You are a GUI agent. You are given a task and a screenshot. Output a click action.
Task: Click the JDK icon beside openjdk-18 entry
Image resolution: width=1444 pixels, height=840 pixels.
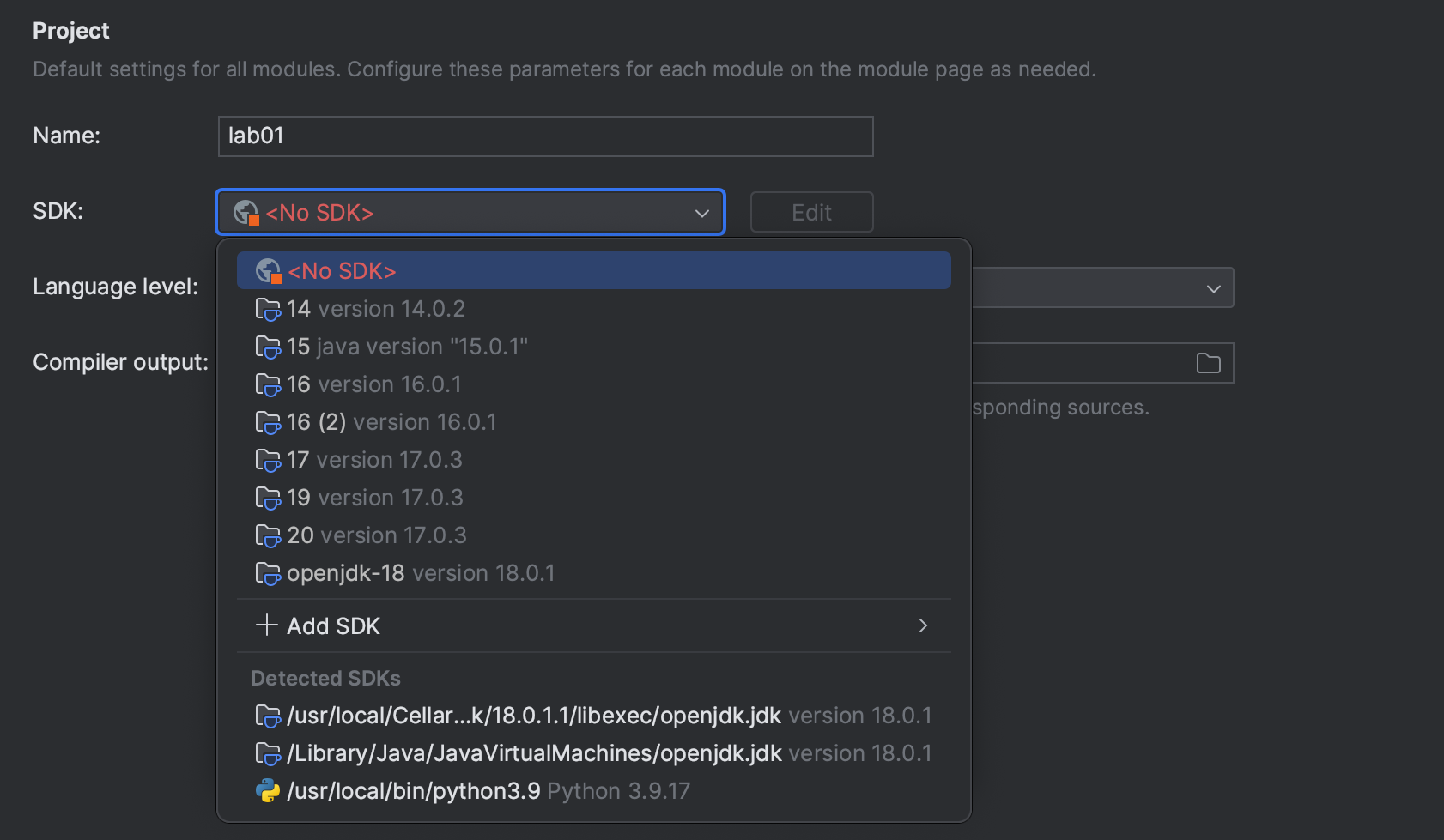pyautogui.click(x=268, y=573)
